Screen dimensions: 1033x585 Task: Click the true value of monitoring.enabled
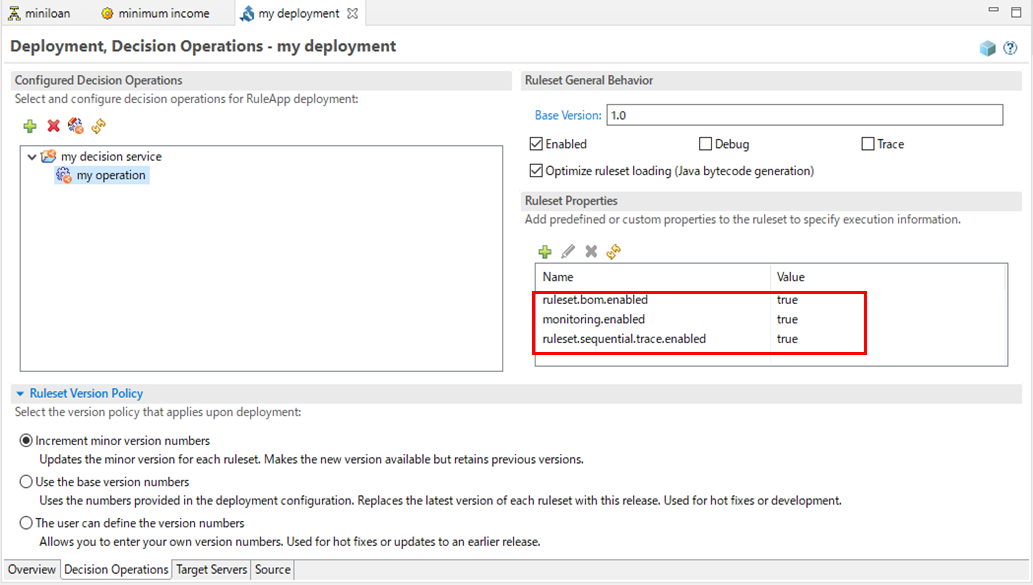(787, 320)
